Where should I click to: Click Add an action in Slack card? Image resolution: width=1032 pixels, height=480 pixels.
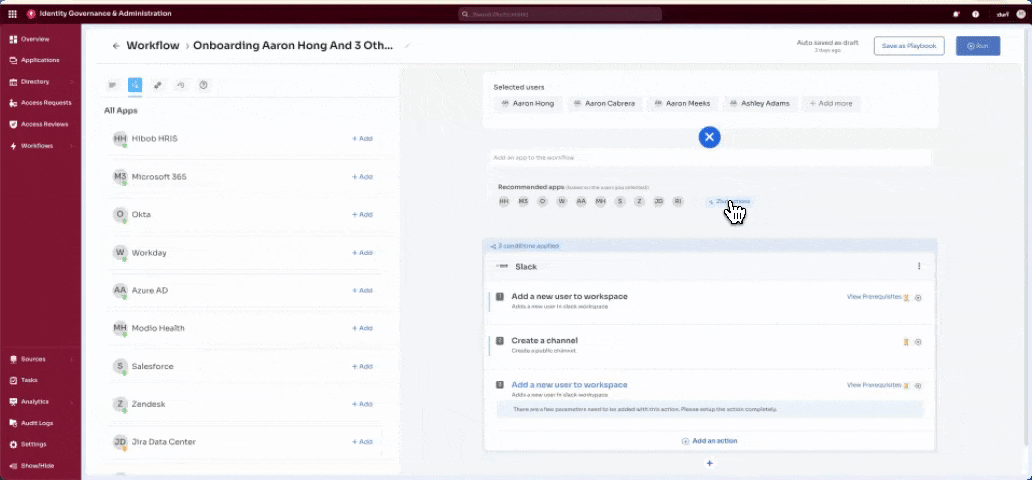click(x=710, y=441)
